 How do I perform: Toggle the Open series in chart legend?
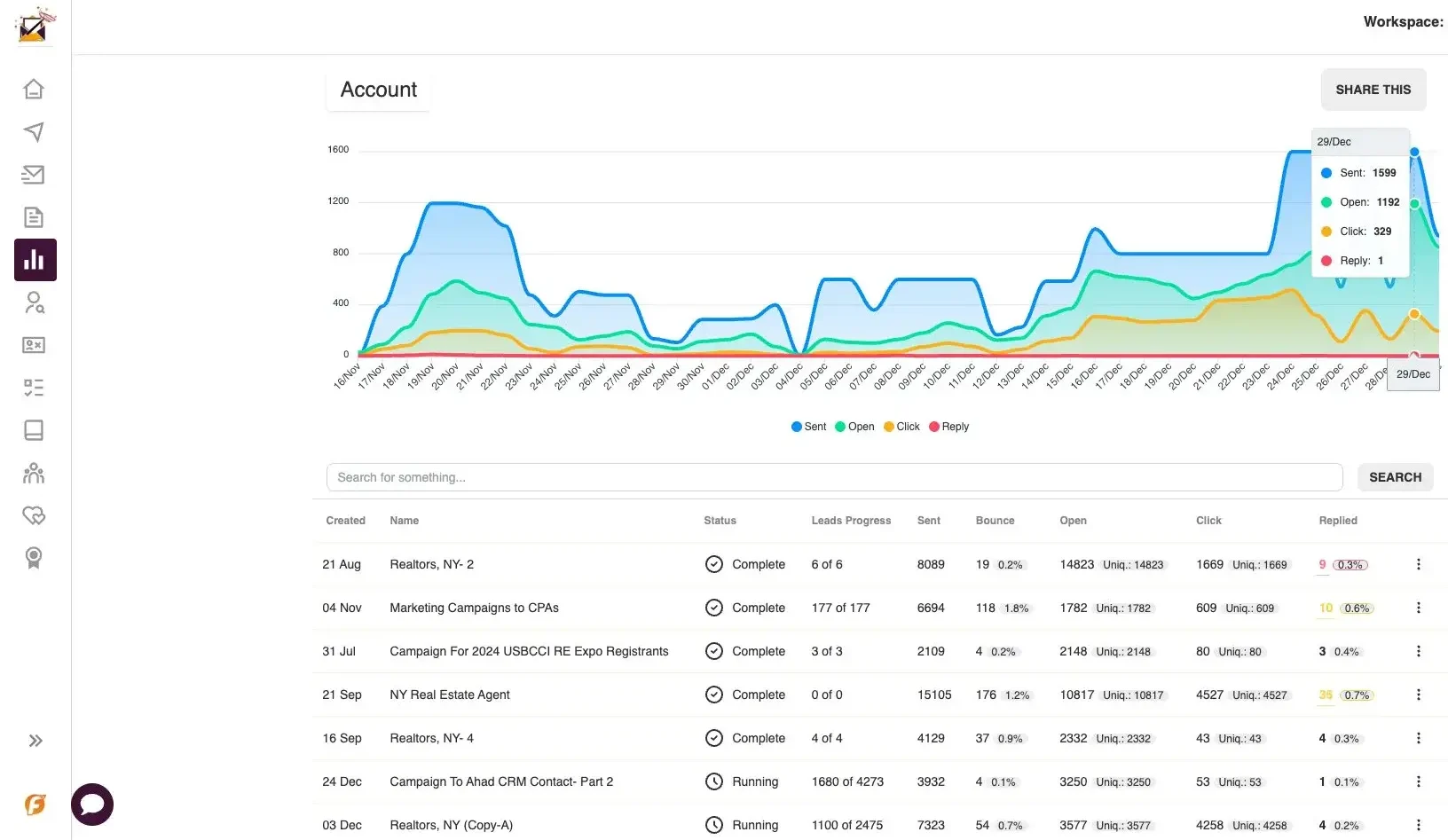point(854,427)
